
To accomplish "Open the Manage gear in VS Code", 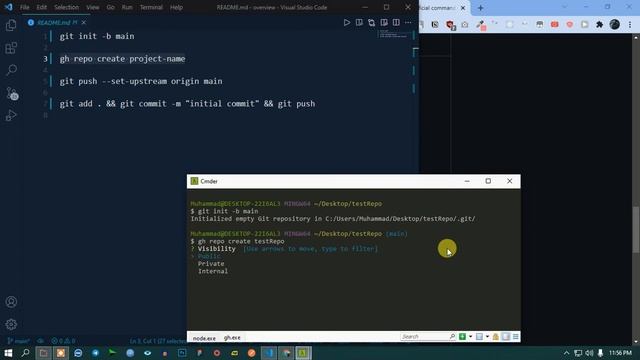I will click(11, 324).
